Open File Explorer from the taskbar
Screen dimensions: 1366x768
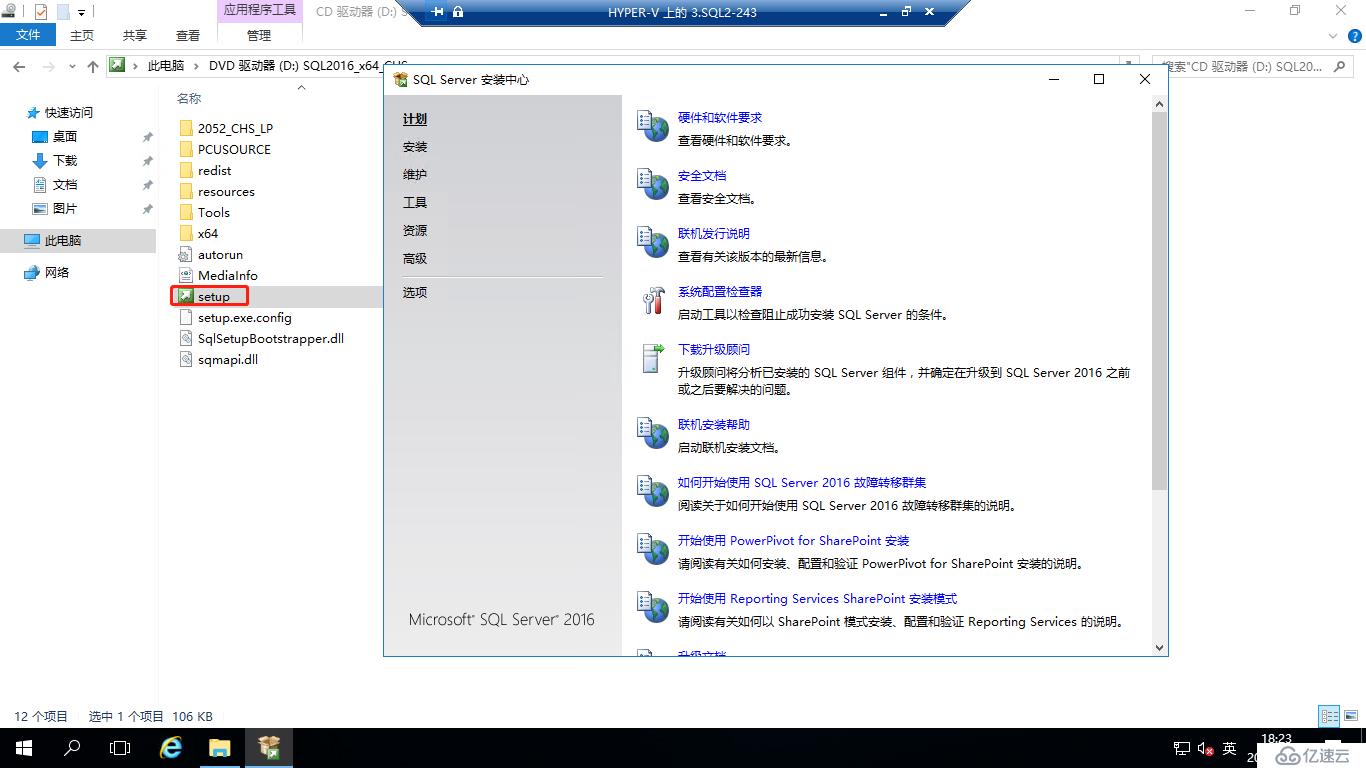coord(220,748)
